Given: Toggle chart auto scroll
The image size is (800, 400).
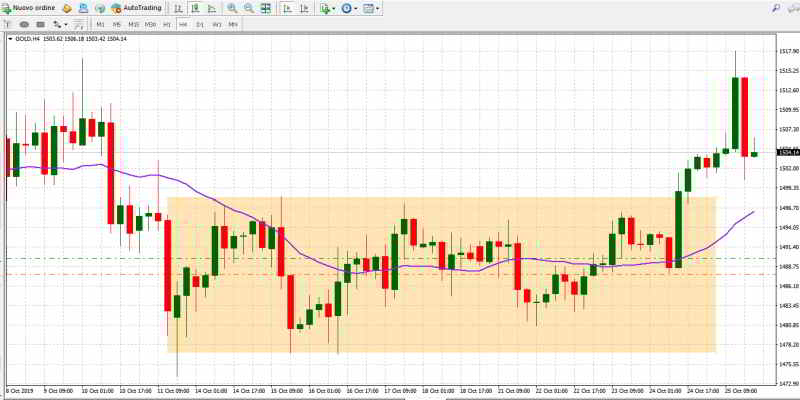Looking at the screenshot, I should pos(287,8).
